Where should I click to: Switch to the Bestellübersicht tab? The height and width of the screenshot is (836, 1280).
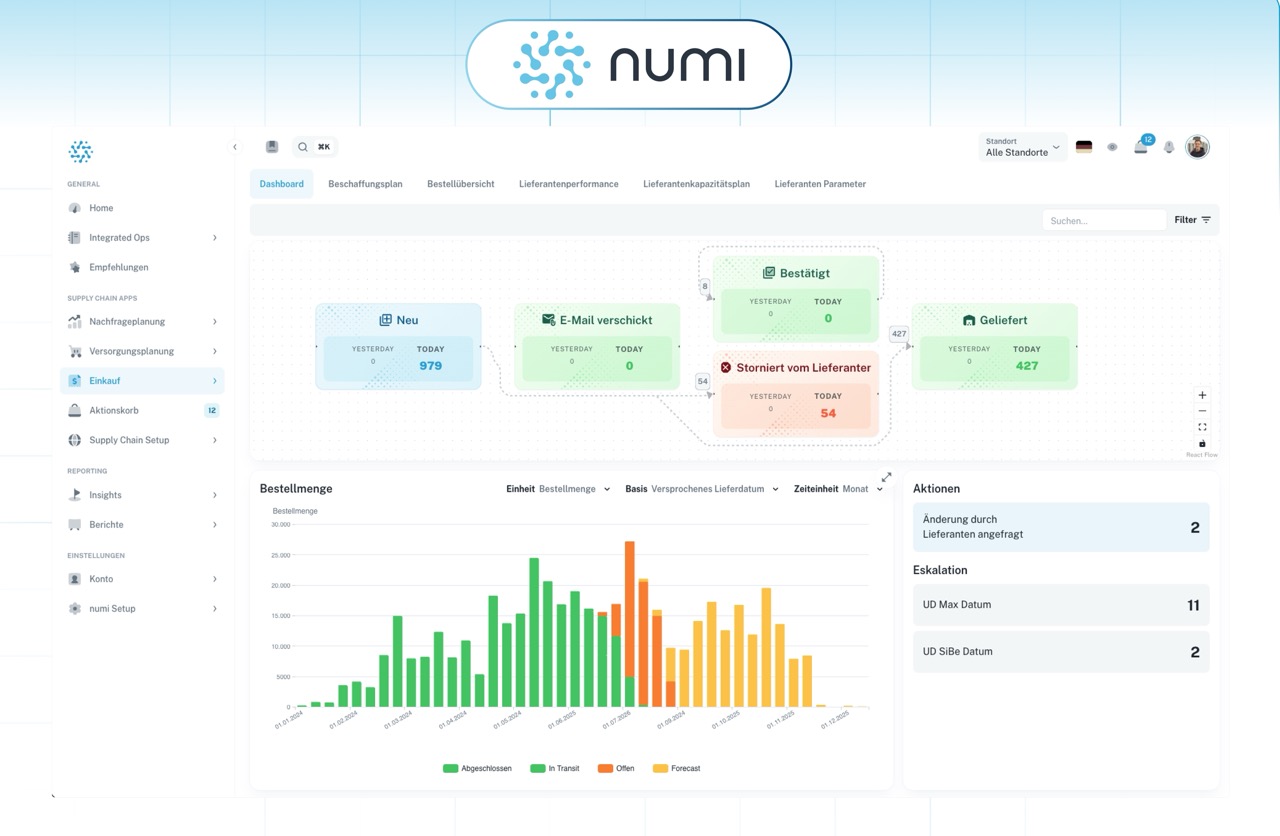click(x=460, y=184)
